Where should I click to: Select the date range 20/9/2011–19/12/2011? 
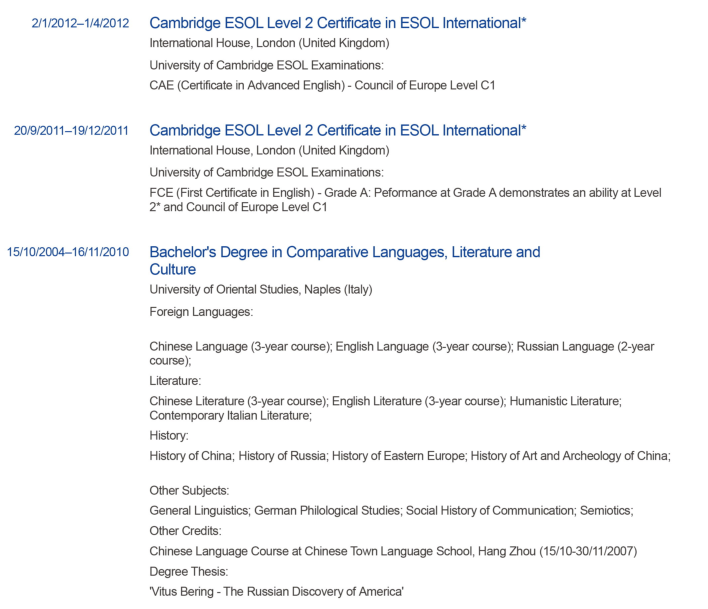(71, 131)
